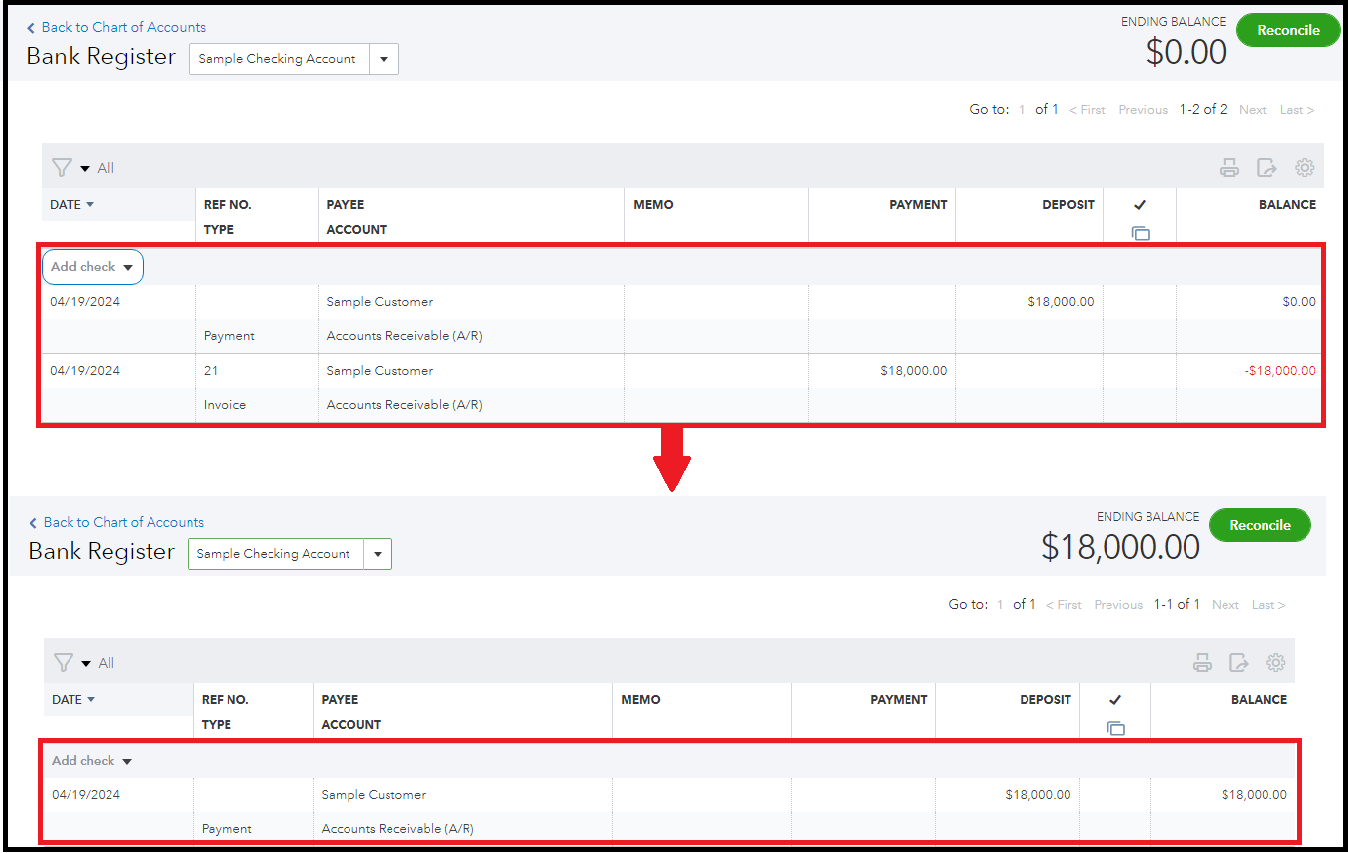Click the print icon in the upper register

[1229, 168]
